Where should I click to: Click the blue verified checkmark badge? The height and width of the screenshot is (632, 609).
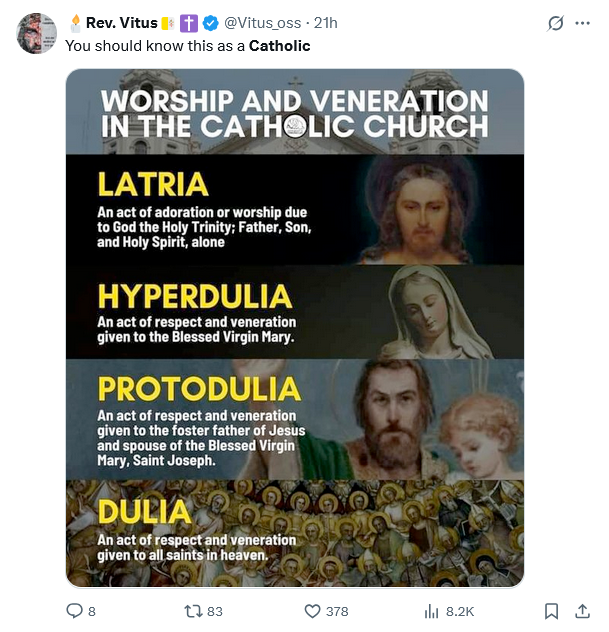(x=212, y=24)
